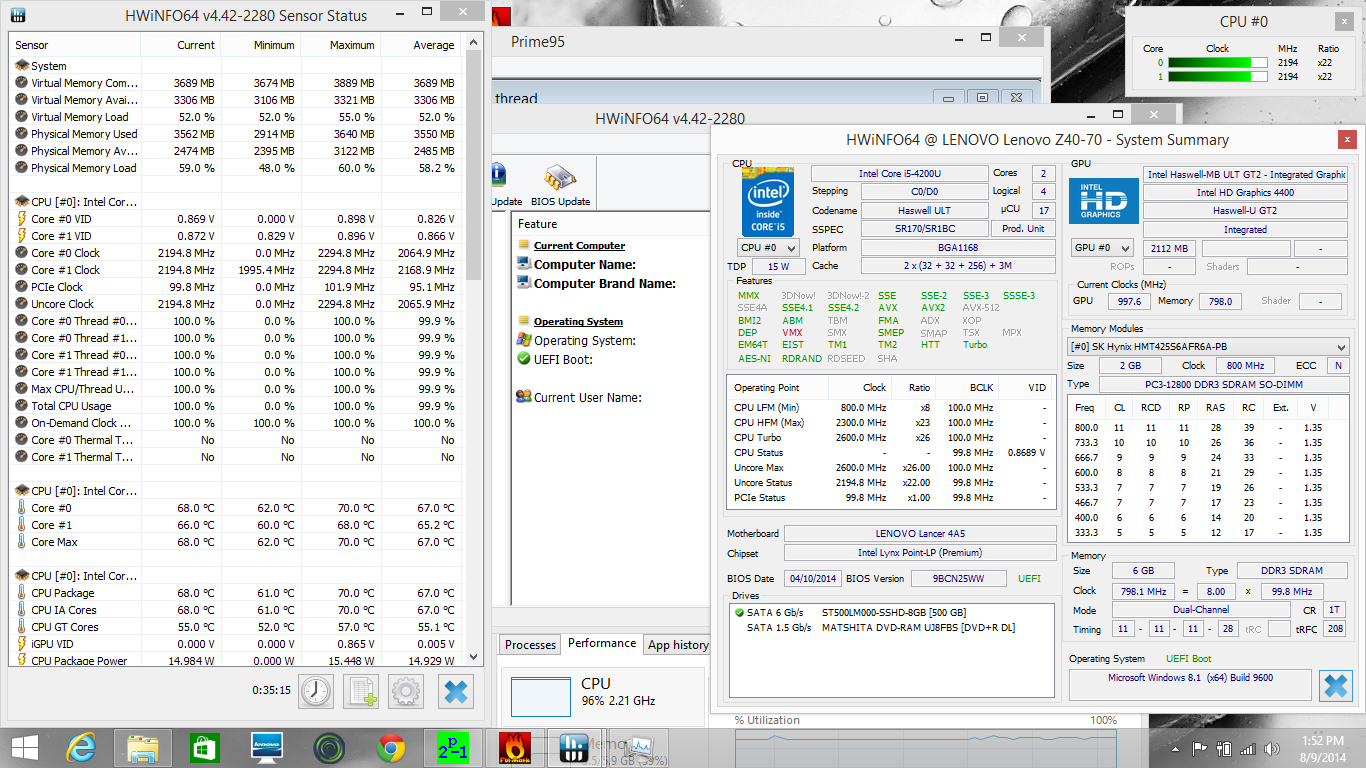Select the CPU Package Power sensor row

pos(236,661)
